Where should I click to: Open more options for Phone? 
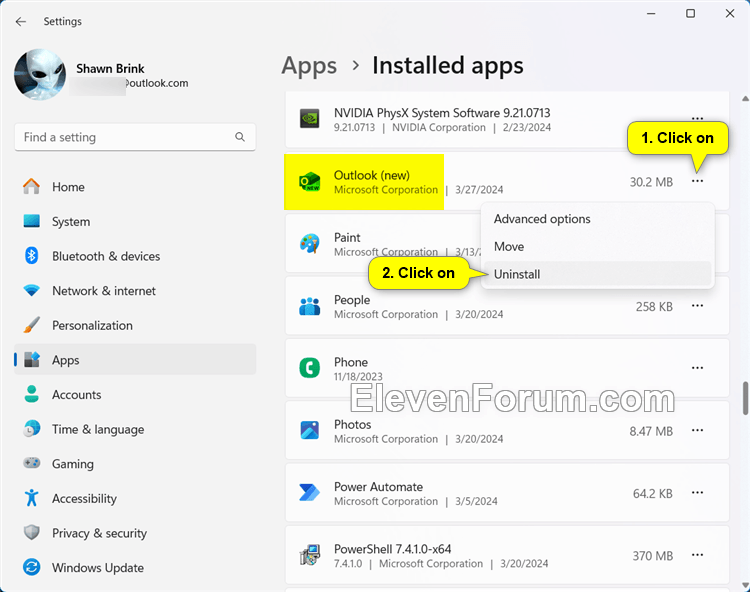(697, 368)
